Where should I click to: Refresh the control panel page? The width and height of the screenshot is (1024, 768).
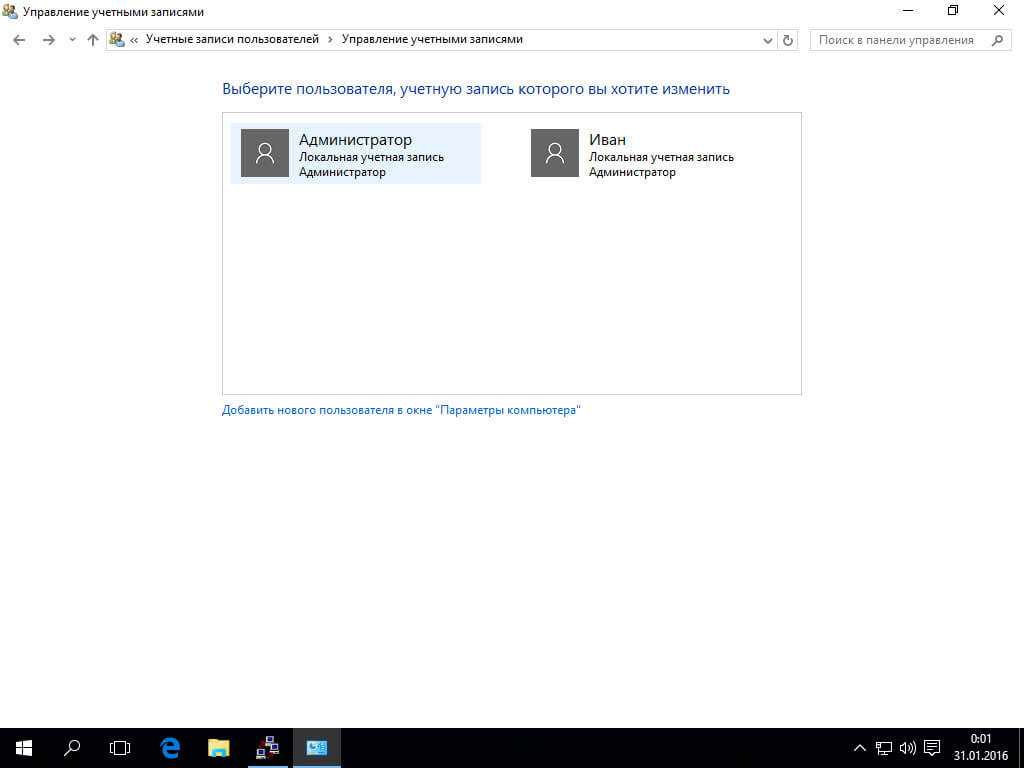tap(788, 40)
